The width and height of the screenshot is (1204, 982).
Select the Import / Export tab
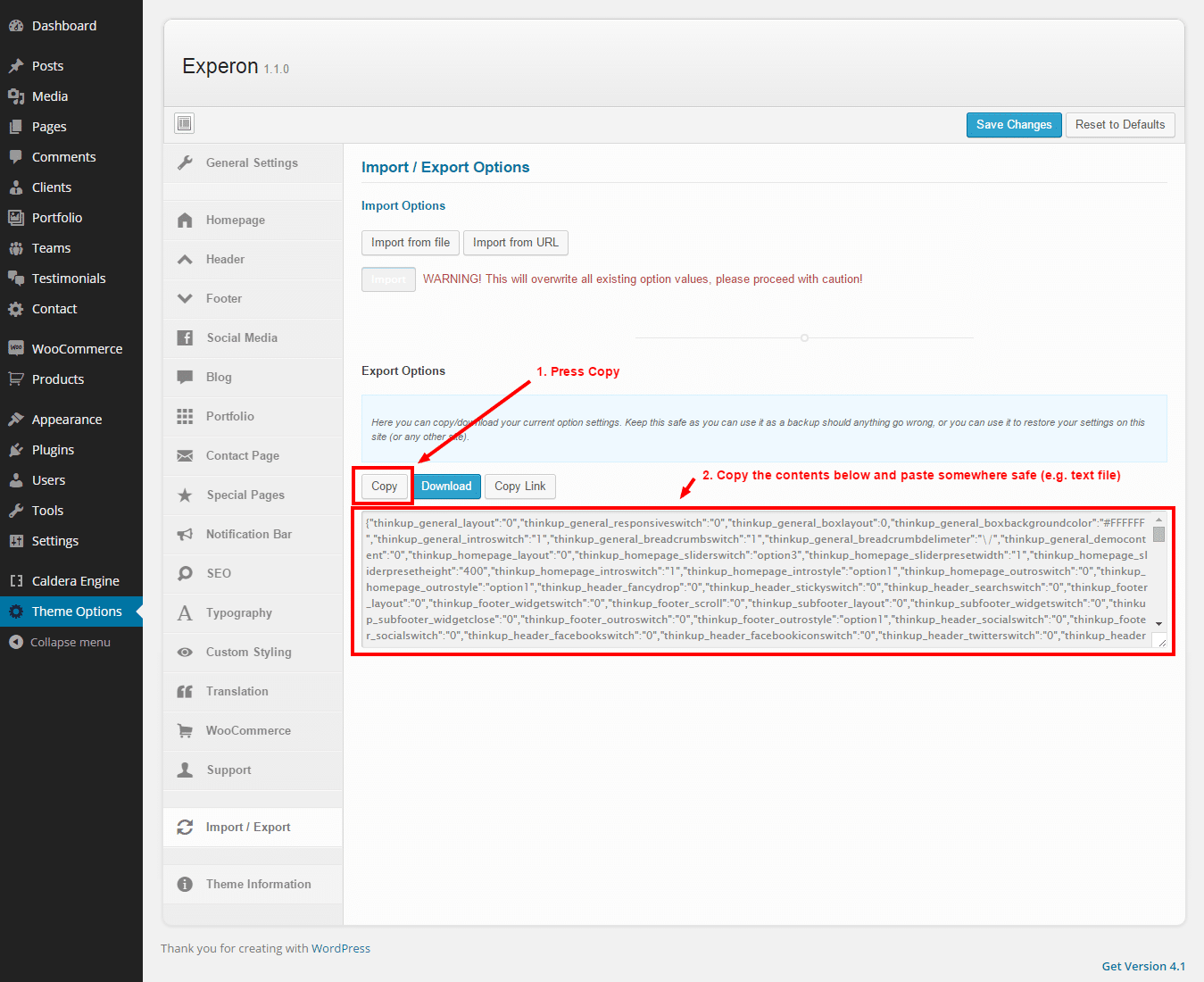click(253, 827)
